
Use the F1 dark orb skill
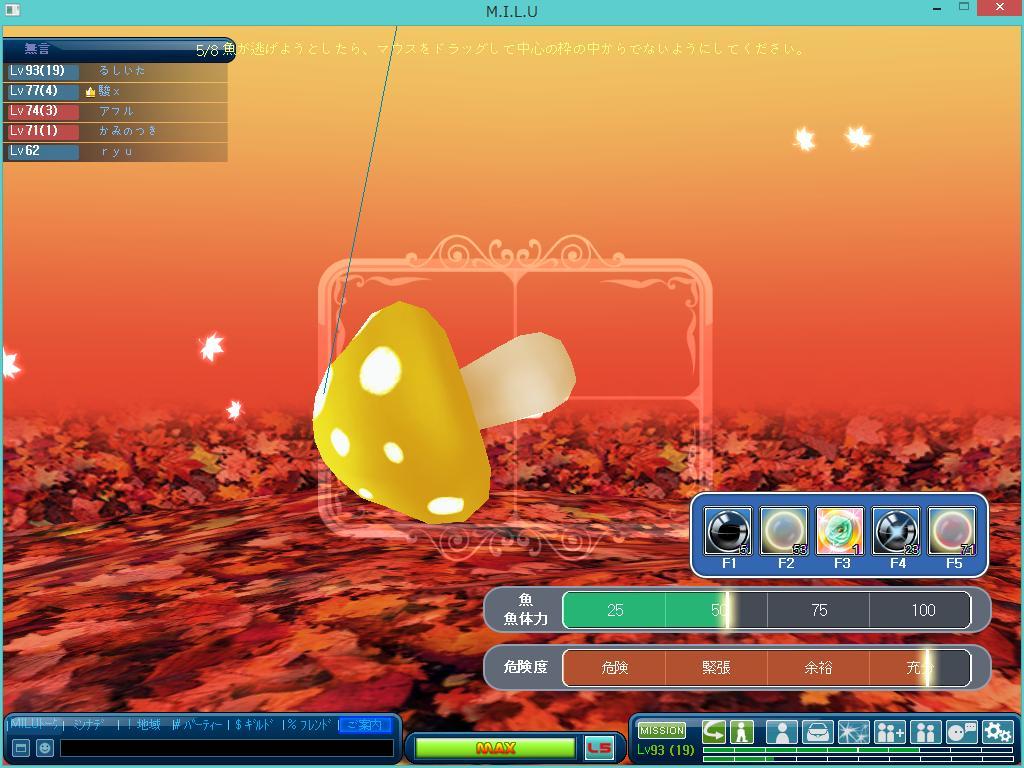[x=728, y=531]
